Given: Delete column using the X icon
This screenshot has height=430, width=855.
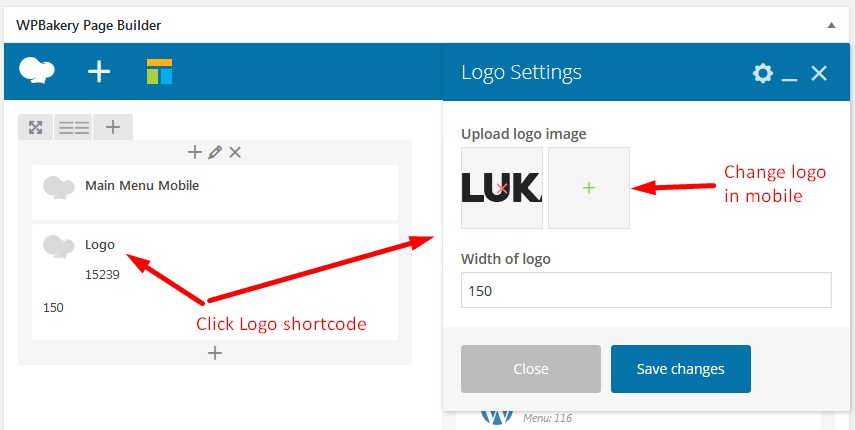Looking at the screenshot, I should [x=235, y=152].
